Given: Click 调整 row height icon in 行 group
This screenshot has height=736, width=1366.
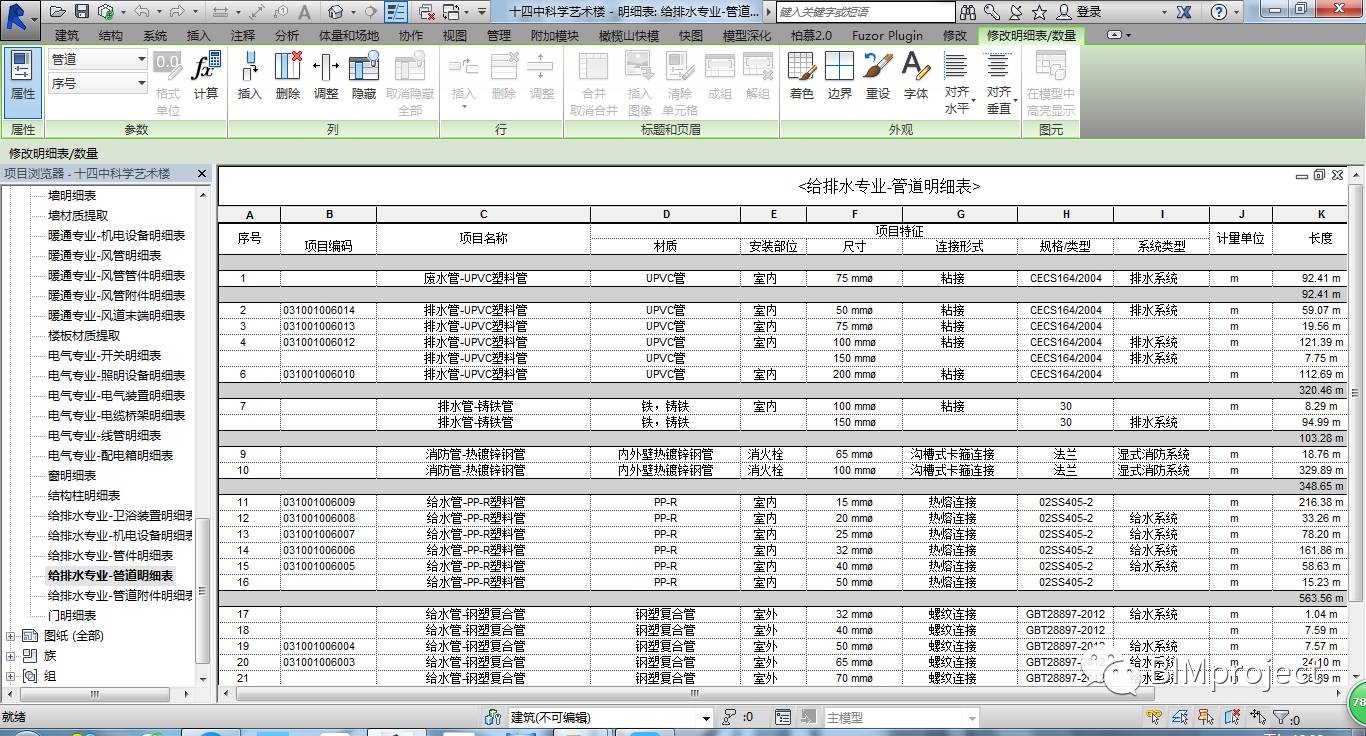Looking at the screenshot, I should point(542,75).
